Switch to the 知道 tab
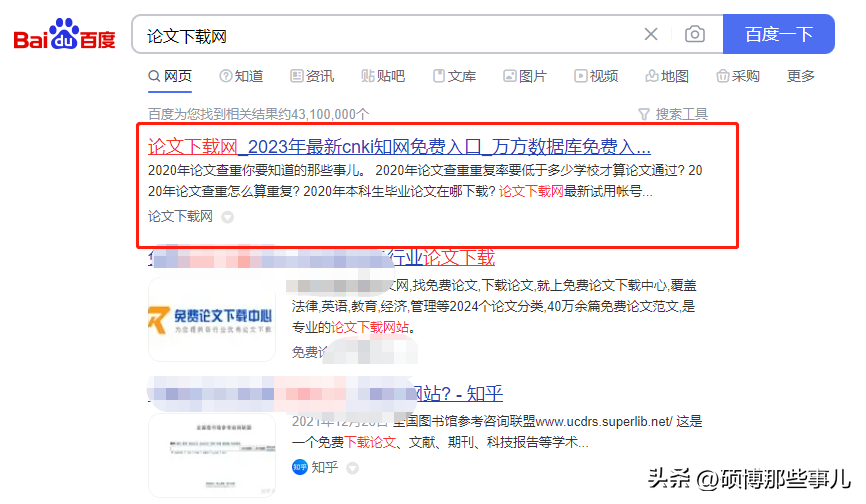 tap(241, 76)
